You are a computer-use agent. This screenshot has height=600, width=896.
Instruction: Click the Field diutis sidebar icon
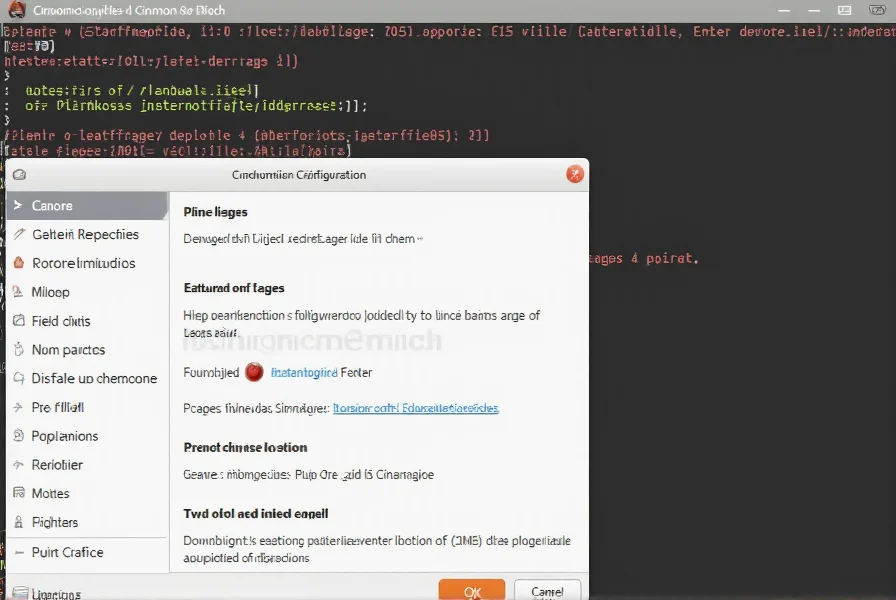19,322
